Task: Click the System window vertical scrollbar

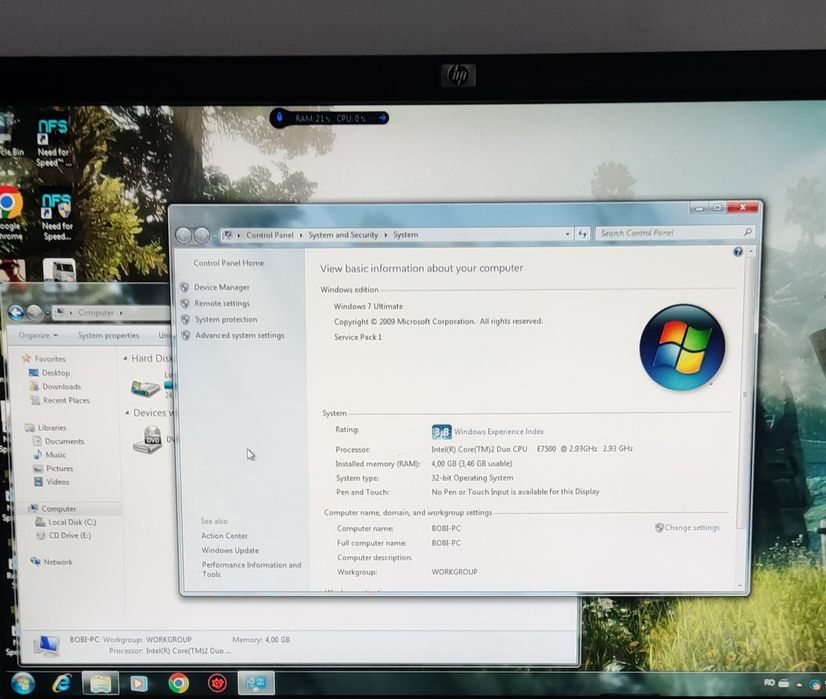Action: tap(744, 395)
